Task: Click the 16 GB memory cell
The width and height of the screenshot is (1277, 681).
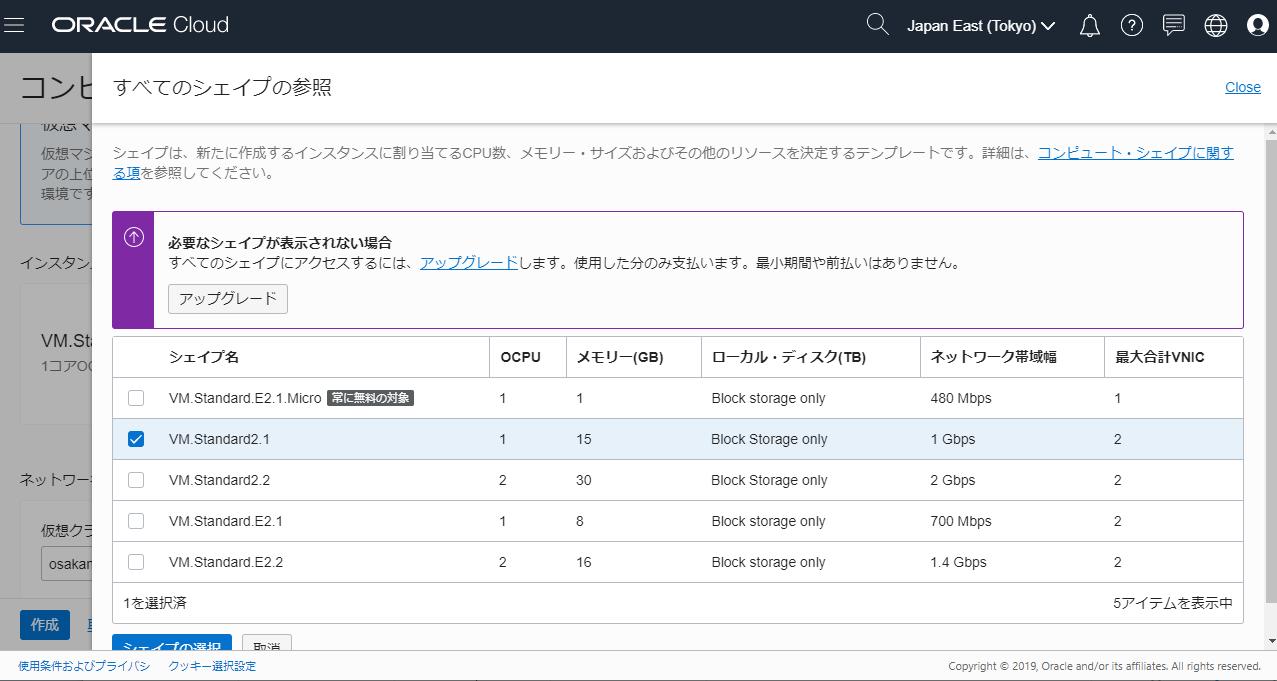Action: point(584,562)
